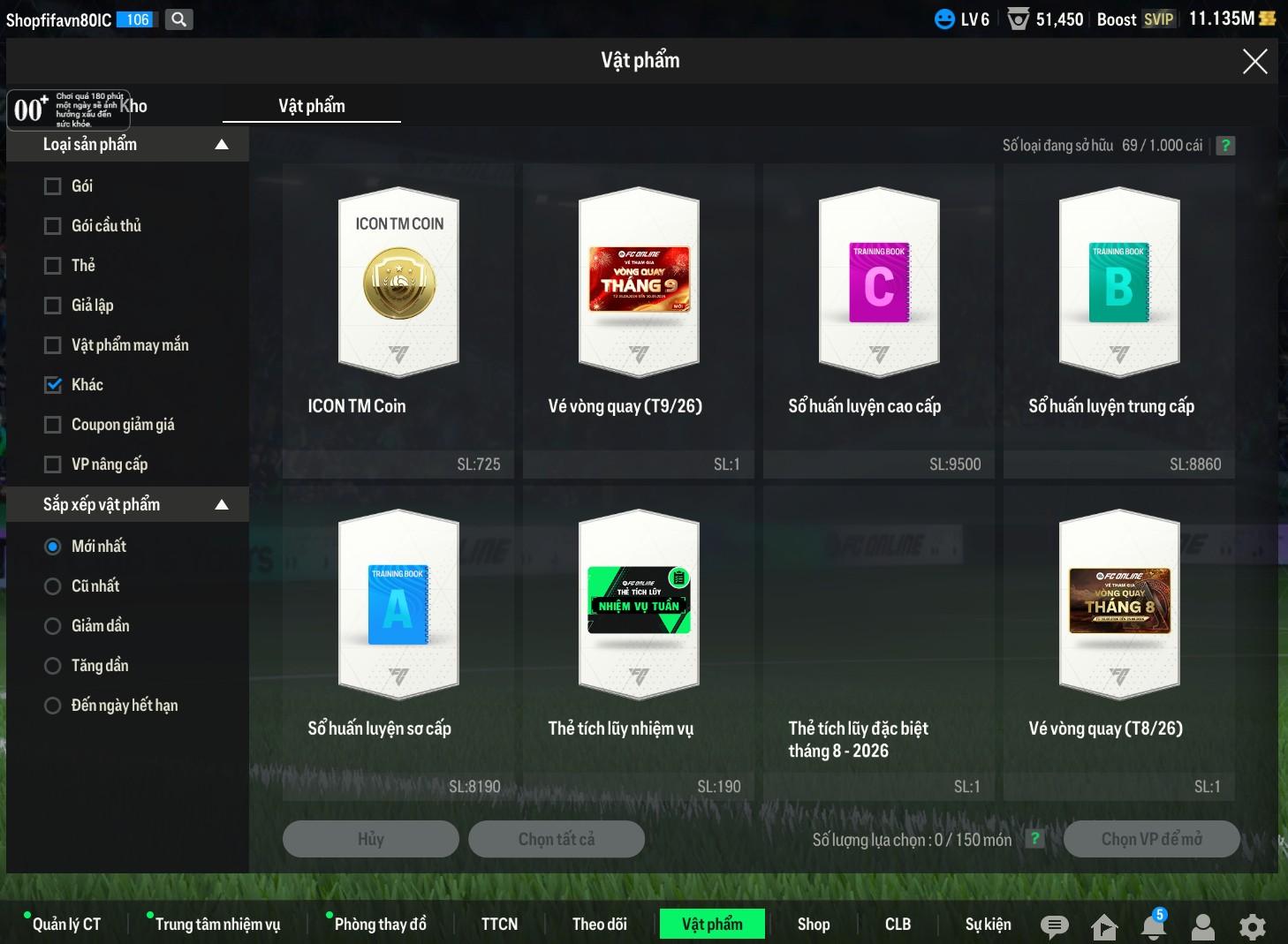Click the Chọn tất cả button
This screenshot has width=1288, height=944.
click(557, 839)
